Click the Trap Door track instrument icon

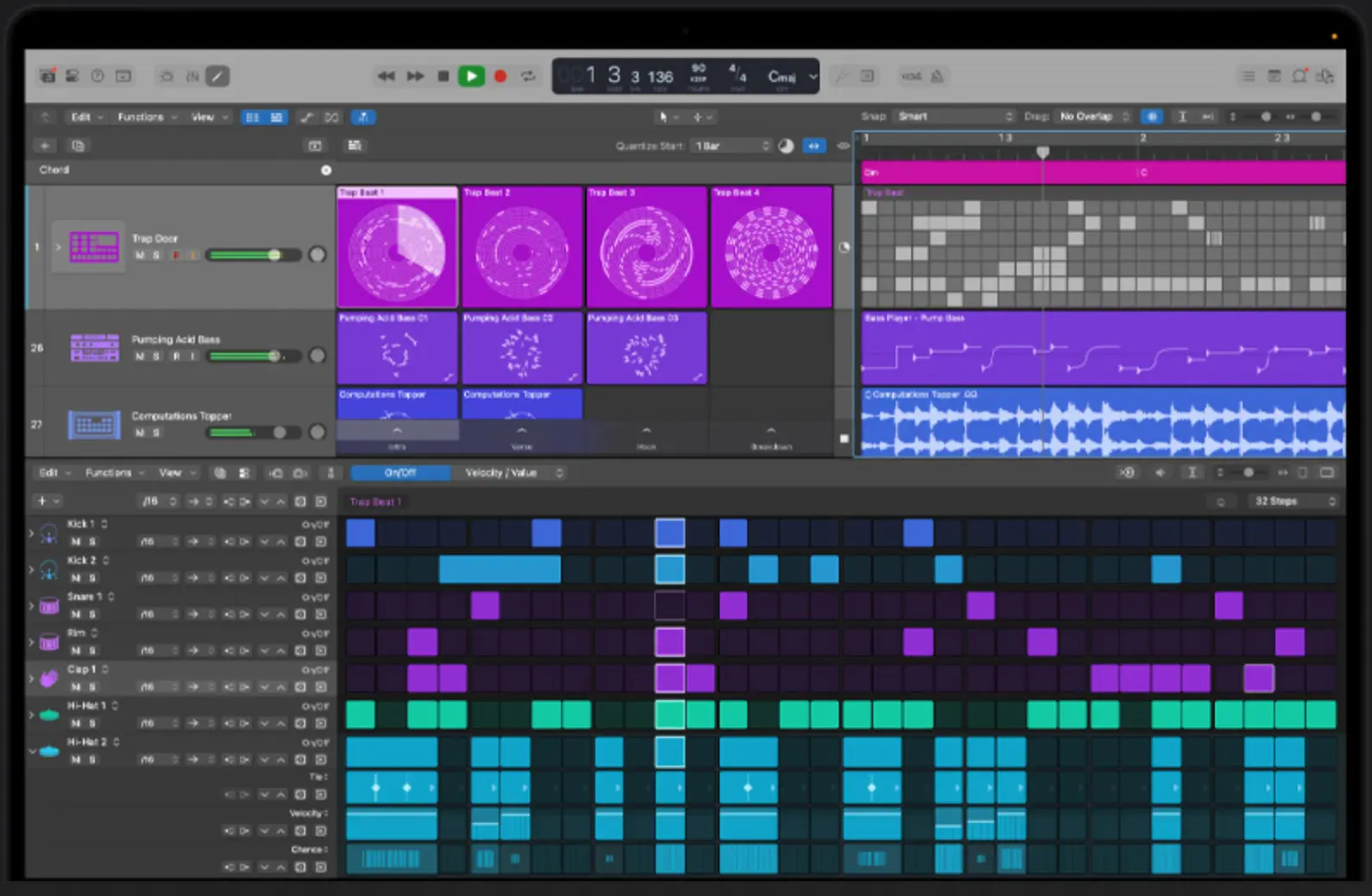coord(94,247)
